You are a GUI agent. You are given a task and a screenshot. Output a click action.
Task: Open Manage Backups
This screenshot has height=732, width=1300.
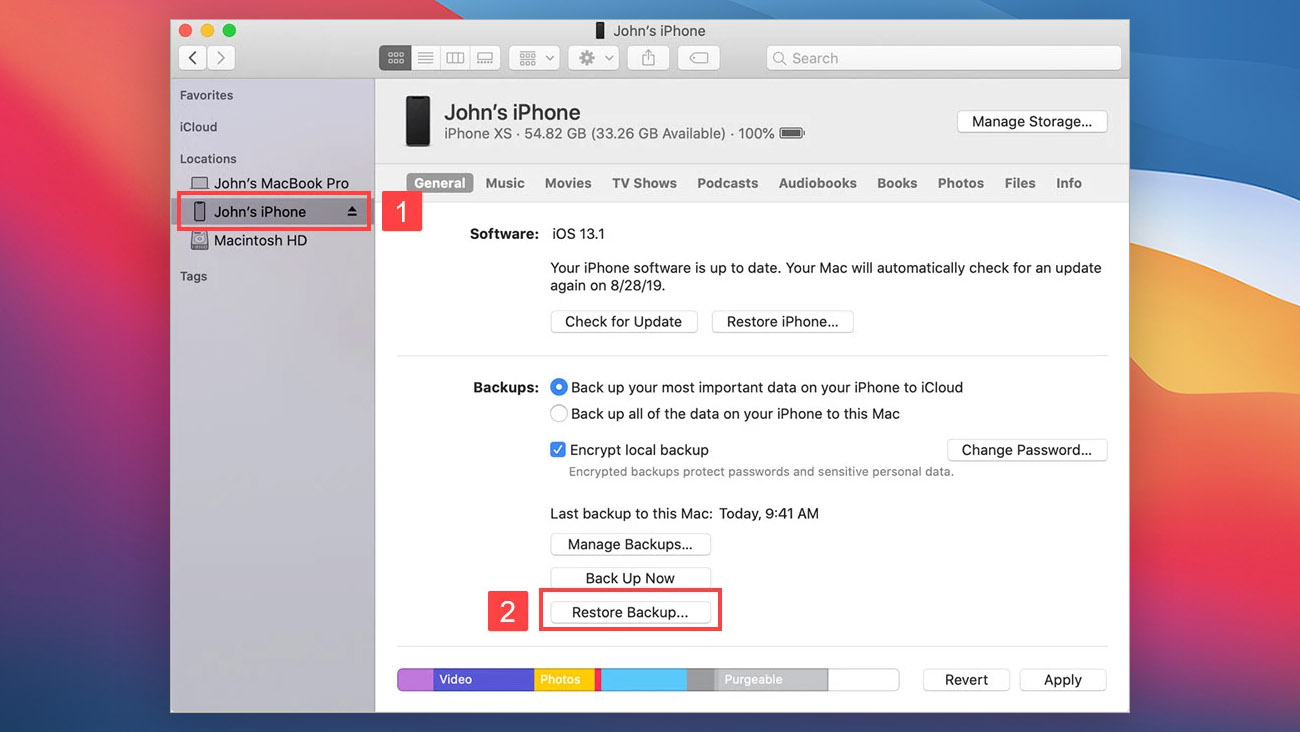pos(630,544)
